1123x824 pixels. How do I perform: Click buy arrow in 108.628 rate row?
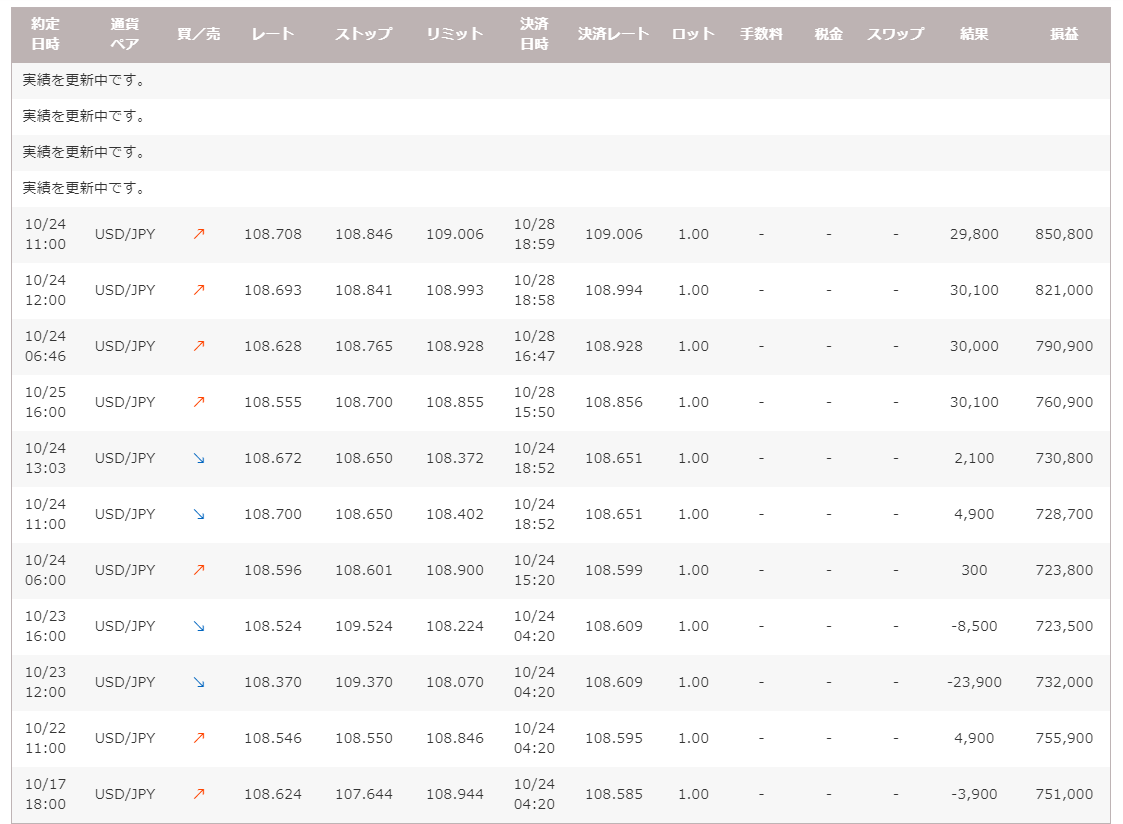199,346
